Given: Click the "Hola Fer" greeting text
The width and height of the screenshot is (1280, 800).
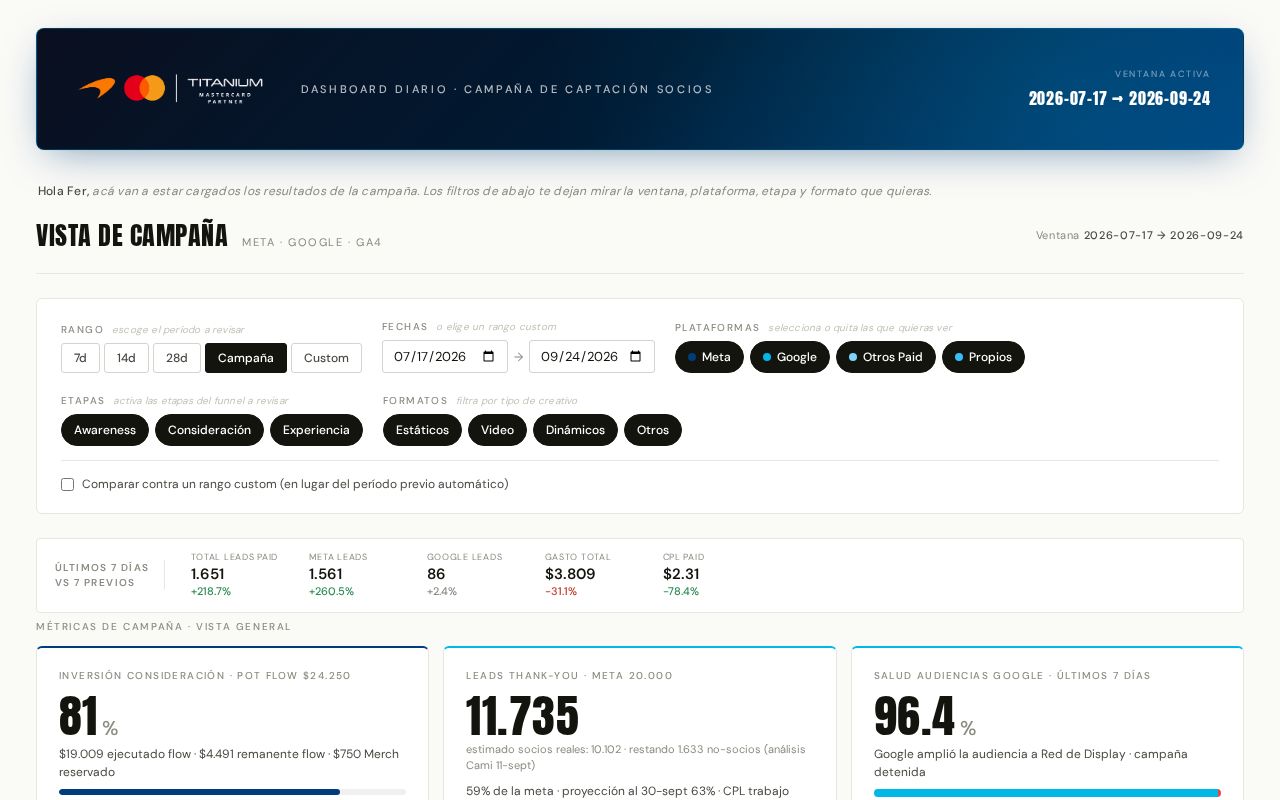Looking at the screenshot, I should [x=63, y=191].
